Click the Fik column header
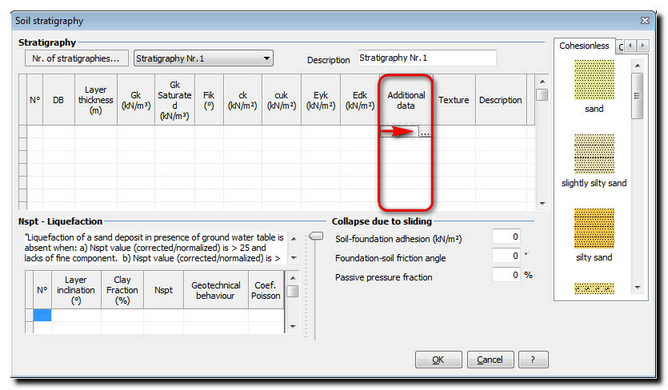Image resolution: width=668 pixels, height=390 pixels. (x=209, y=100)
